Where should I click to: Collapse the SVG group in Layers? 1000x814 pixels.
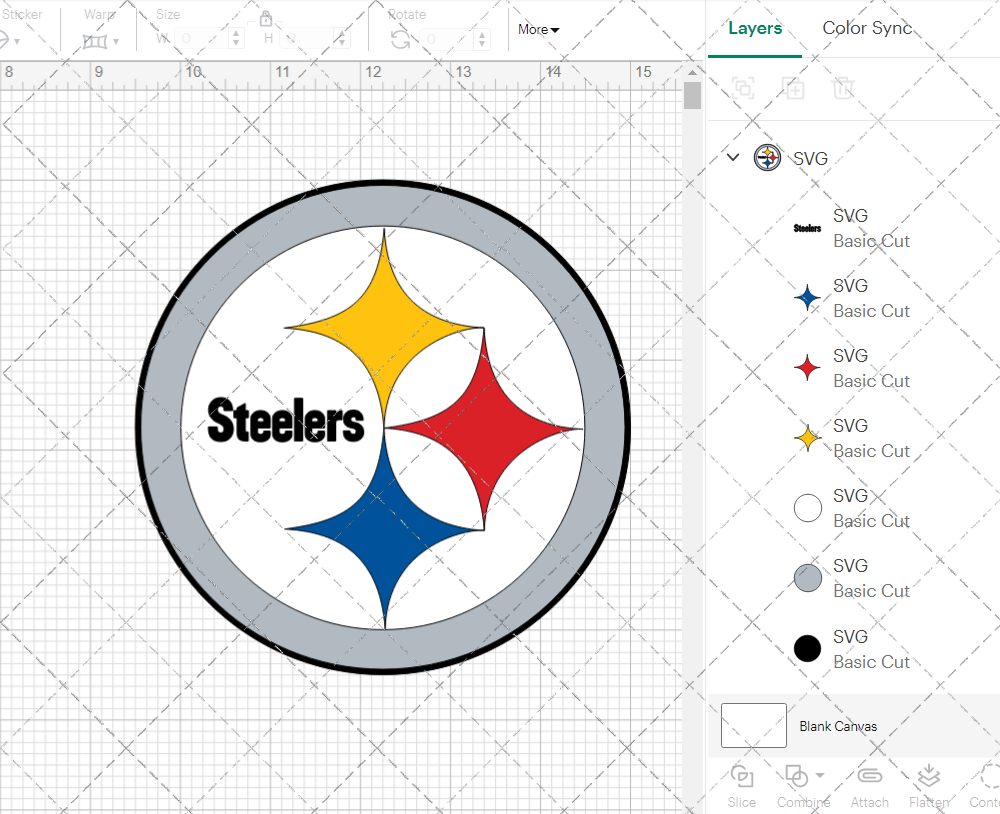[x=733, y=158]
